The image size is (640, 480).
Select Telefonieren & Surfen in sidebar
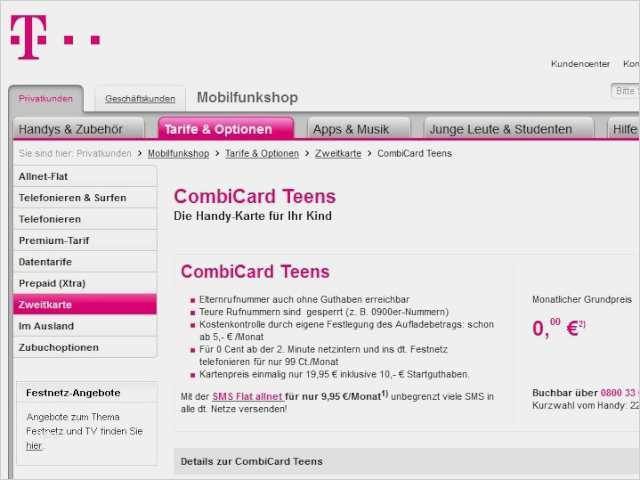(x=85, y=198)
